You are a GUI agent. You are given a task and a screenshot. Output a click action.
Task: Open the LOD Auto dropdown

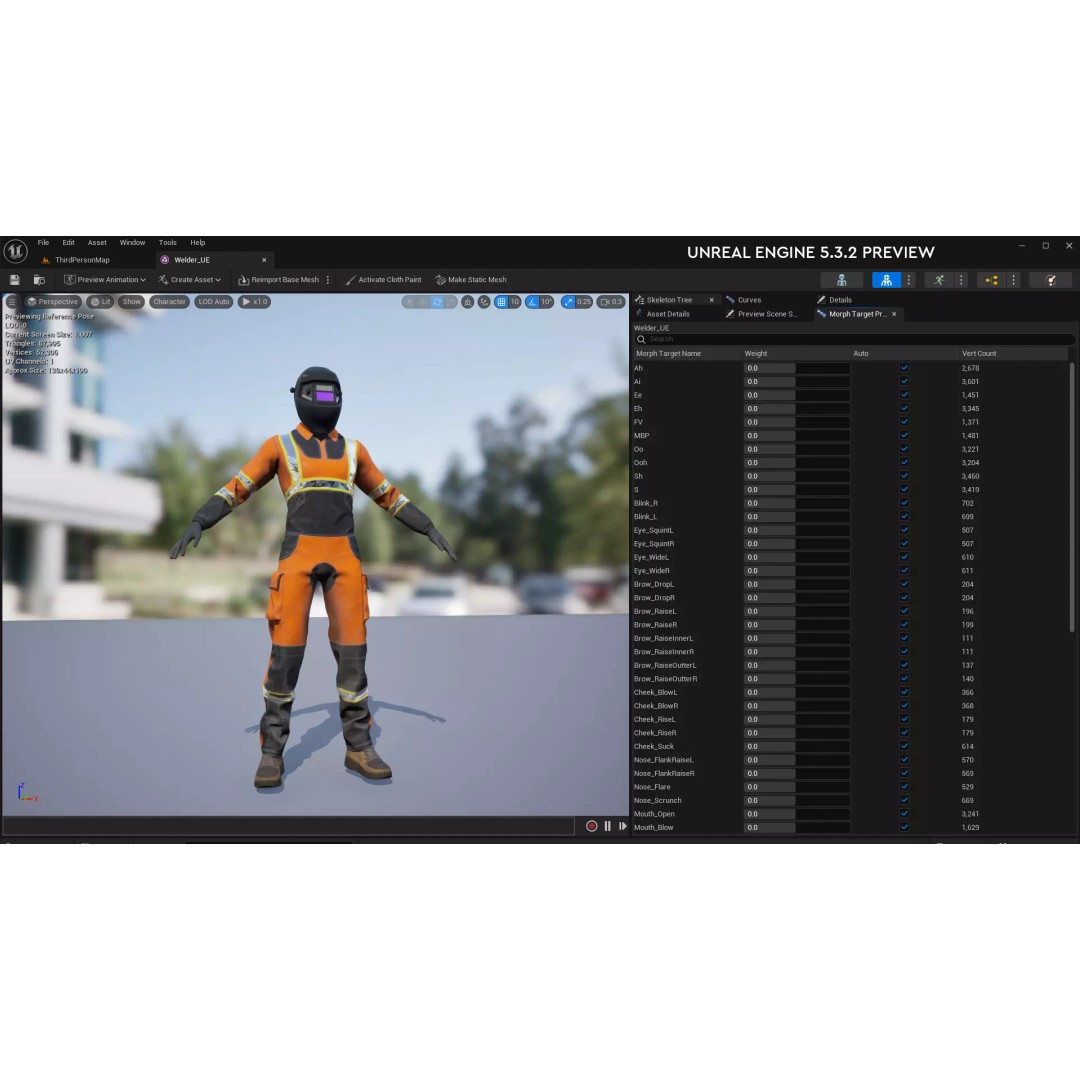click(214, 302)
